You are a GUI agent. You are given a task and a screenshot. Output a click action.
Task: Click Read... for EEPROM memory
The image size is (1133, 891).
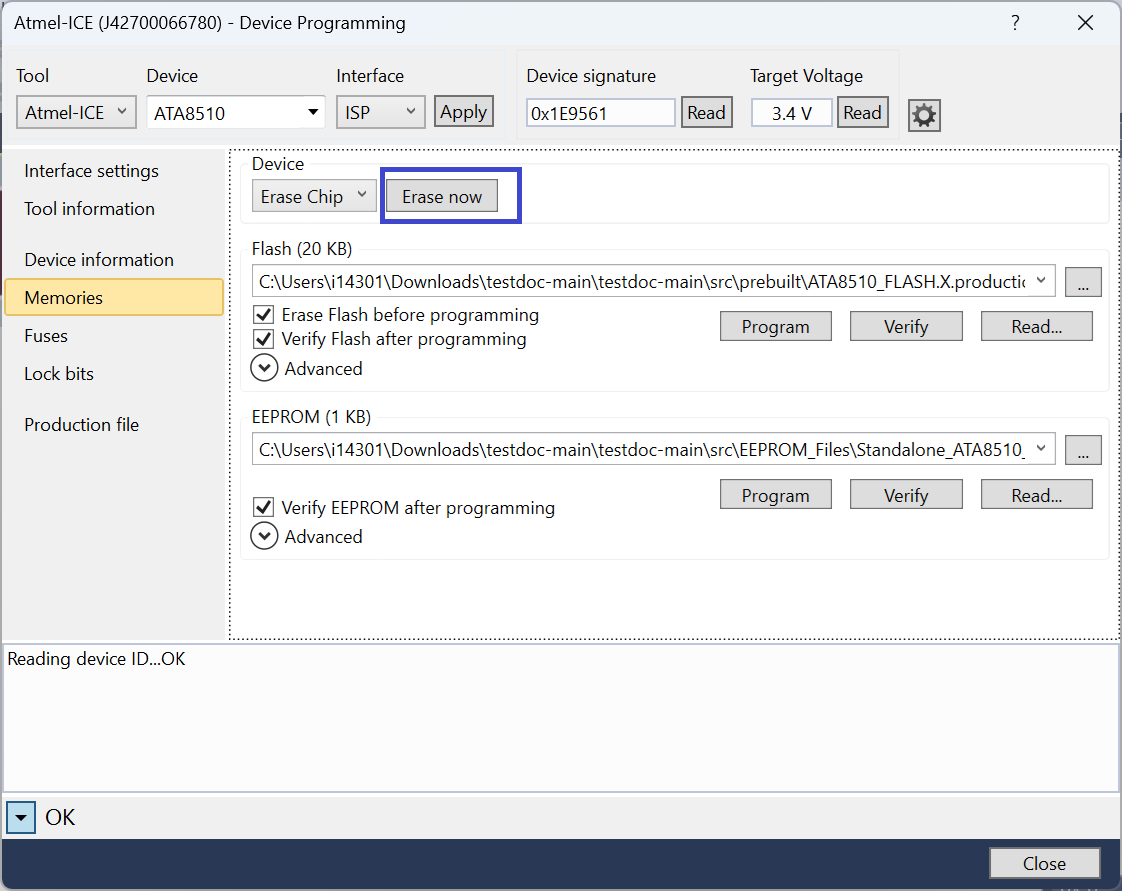coord(1037,495)
